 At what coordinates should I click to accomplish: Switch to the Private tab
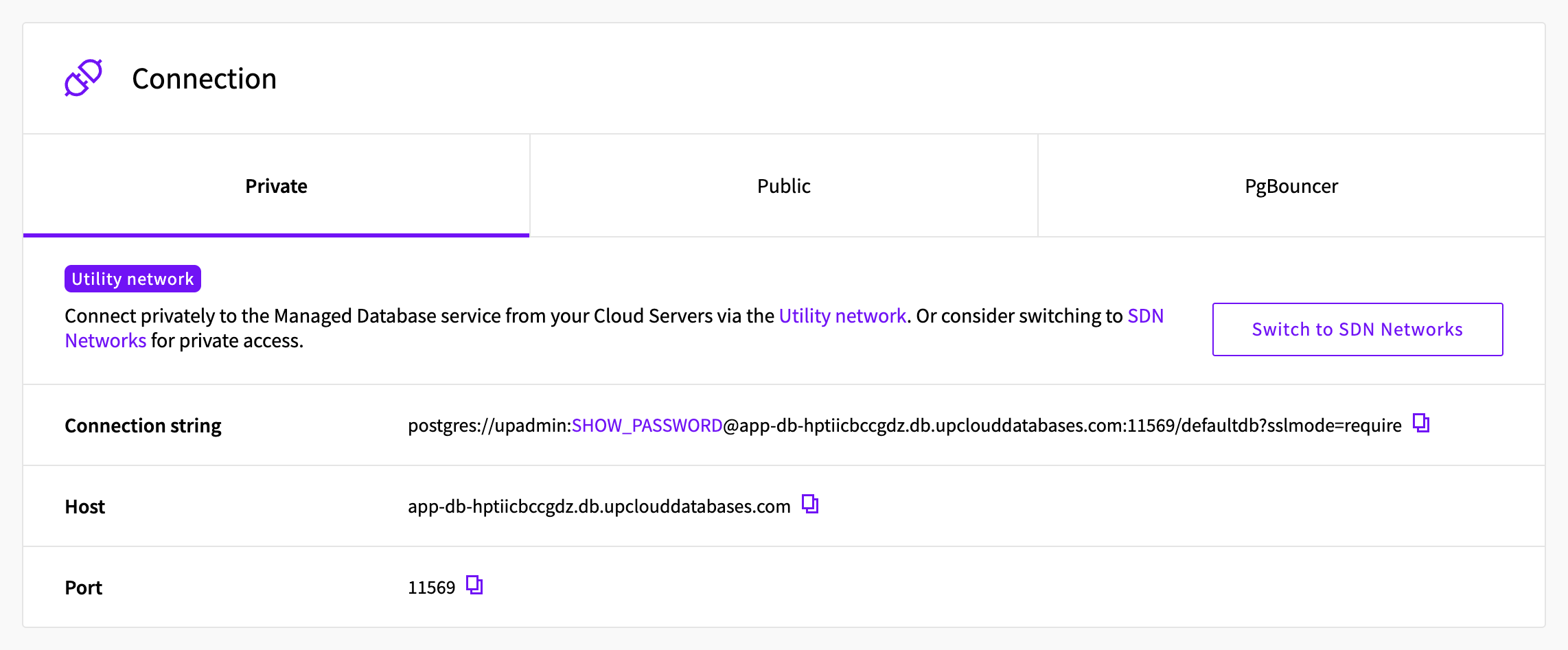pos(276,185)
